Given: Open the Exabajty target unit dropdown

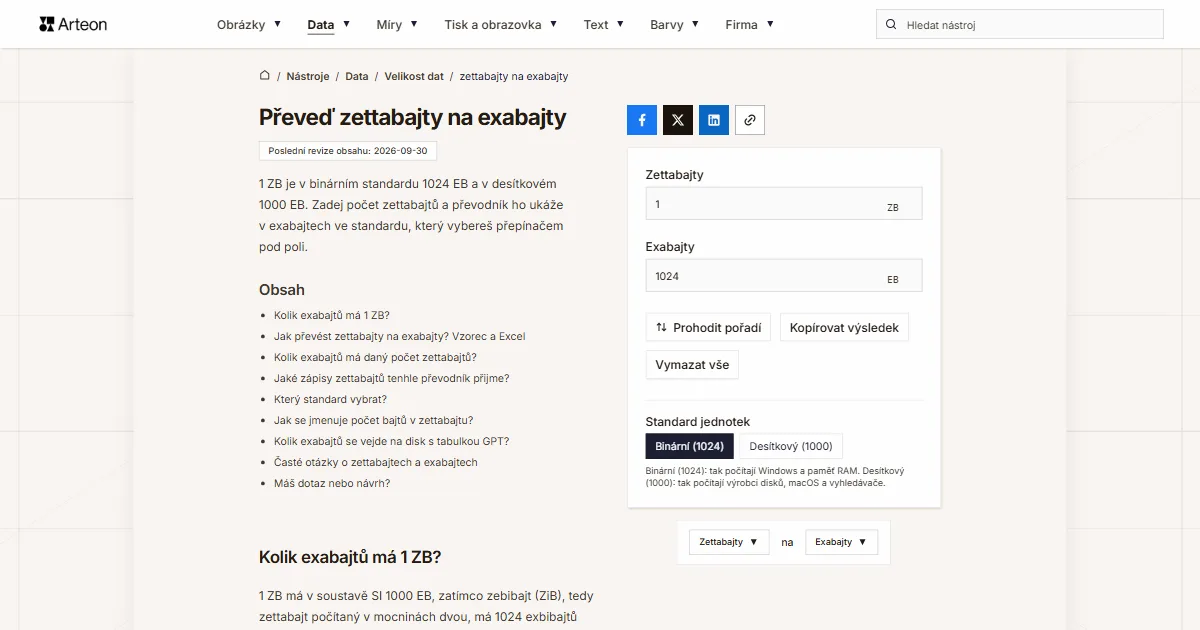Looking at the screenshot, I should tap(841, 542).
